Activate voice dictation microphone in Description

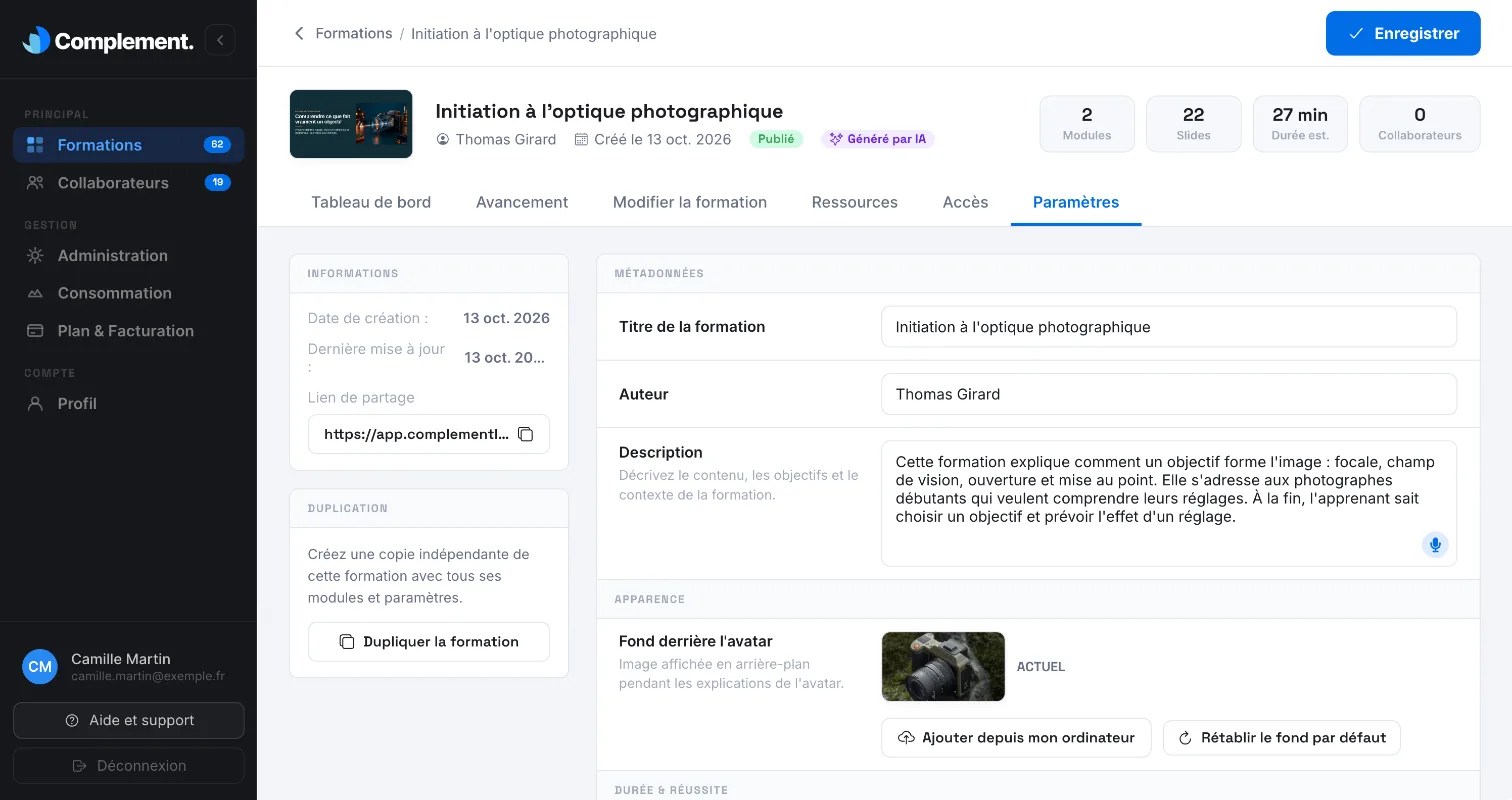click(x=1435, y=545)
